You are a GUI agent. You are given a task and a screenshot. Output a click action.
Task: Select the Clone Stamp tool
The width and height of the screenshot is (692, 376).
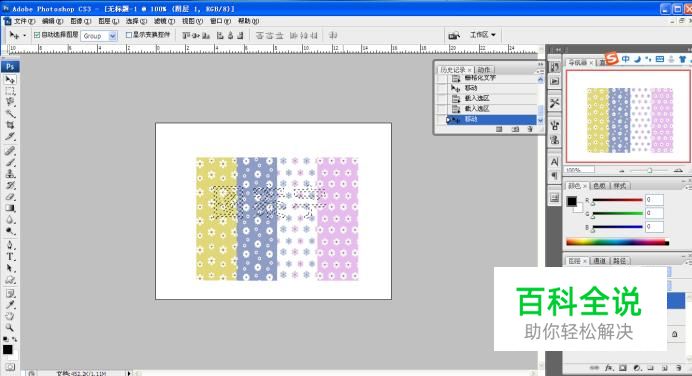tap(10, 173)
